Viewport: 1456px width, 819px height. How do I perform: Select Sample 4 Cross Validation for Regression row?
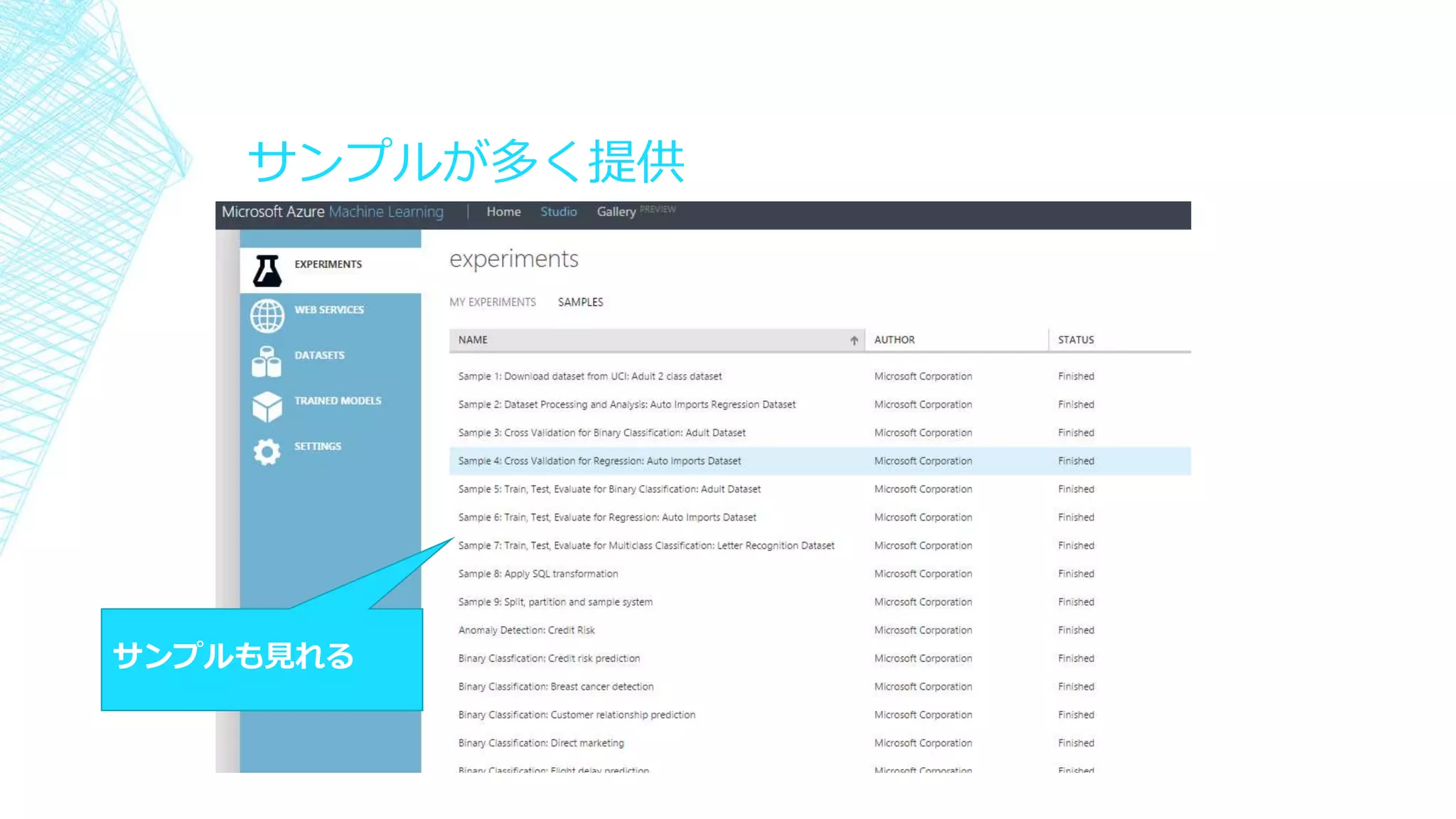pyautogui.click(x=599, y=461)
